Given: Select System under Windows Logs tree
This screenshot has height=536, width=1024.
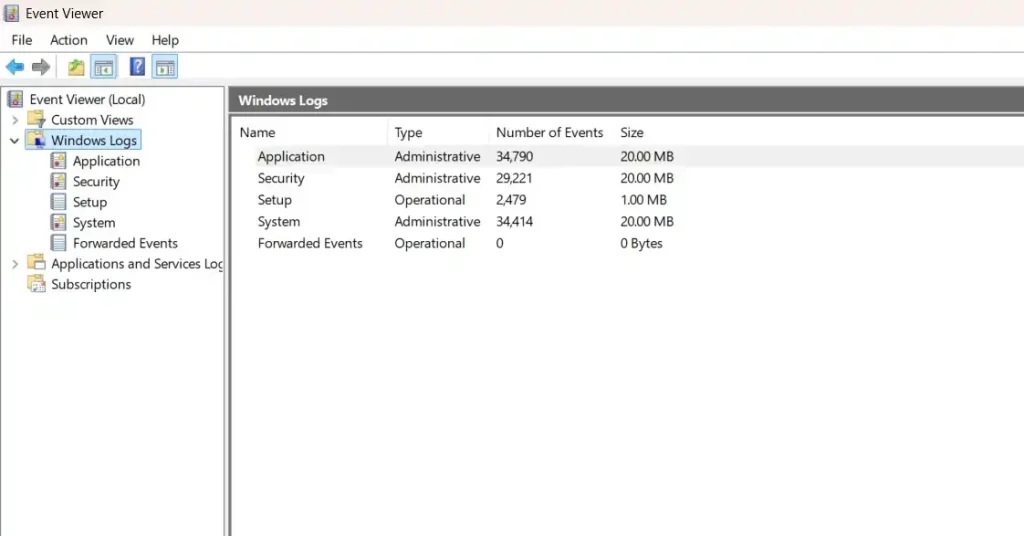Looking at the screenshot, I should (x=94, y=223).
